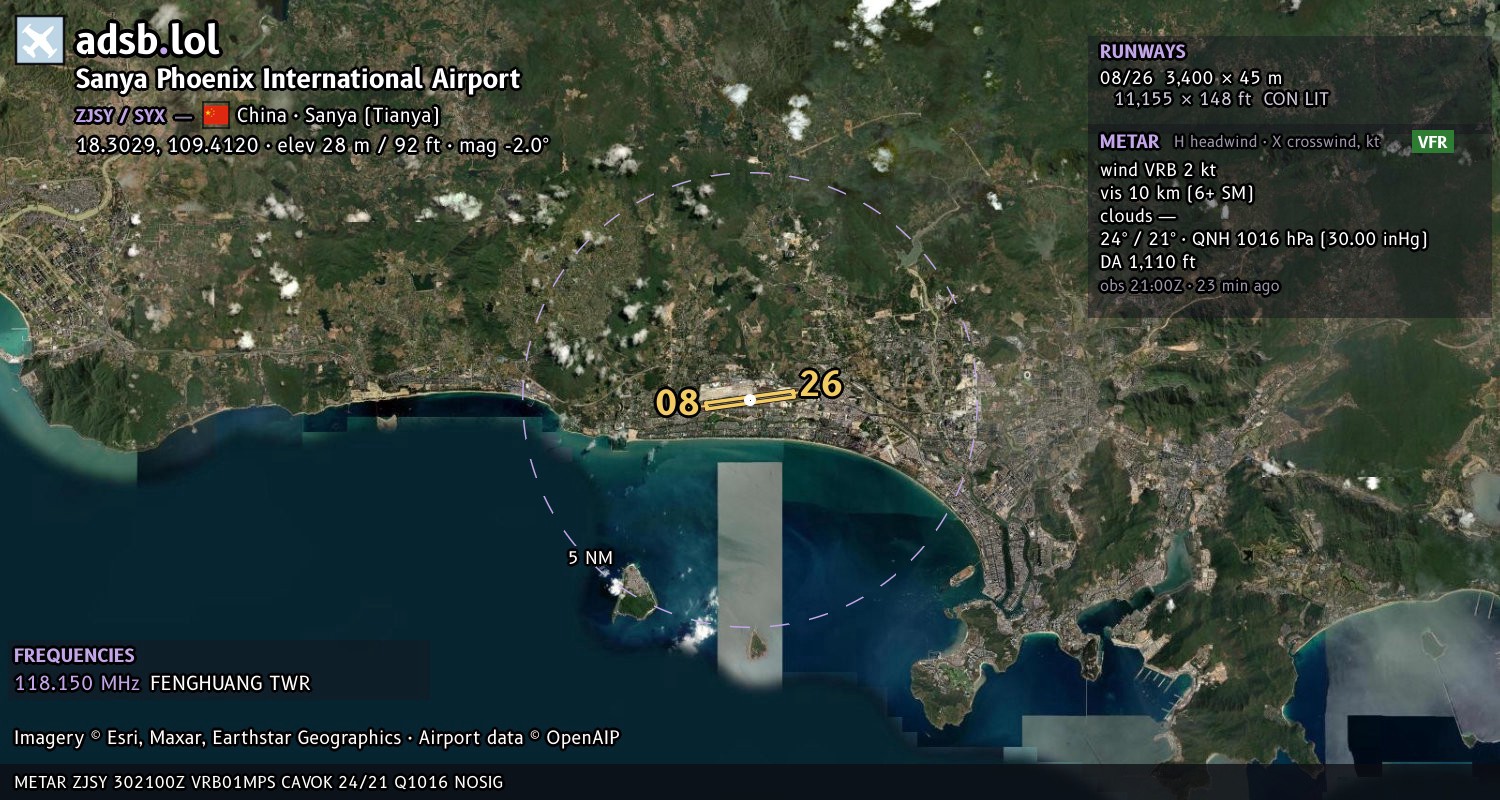
Task: Click the DA 1,110 ft value
Action: pos(1147,262)
